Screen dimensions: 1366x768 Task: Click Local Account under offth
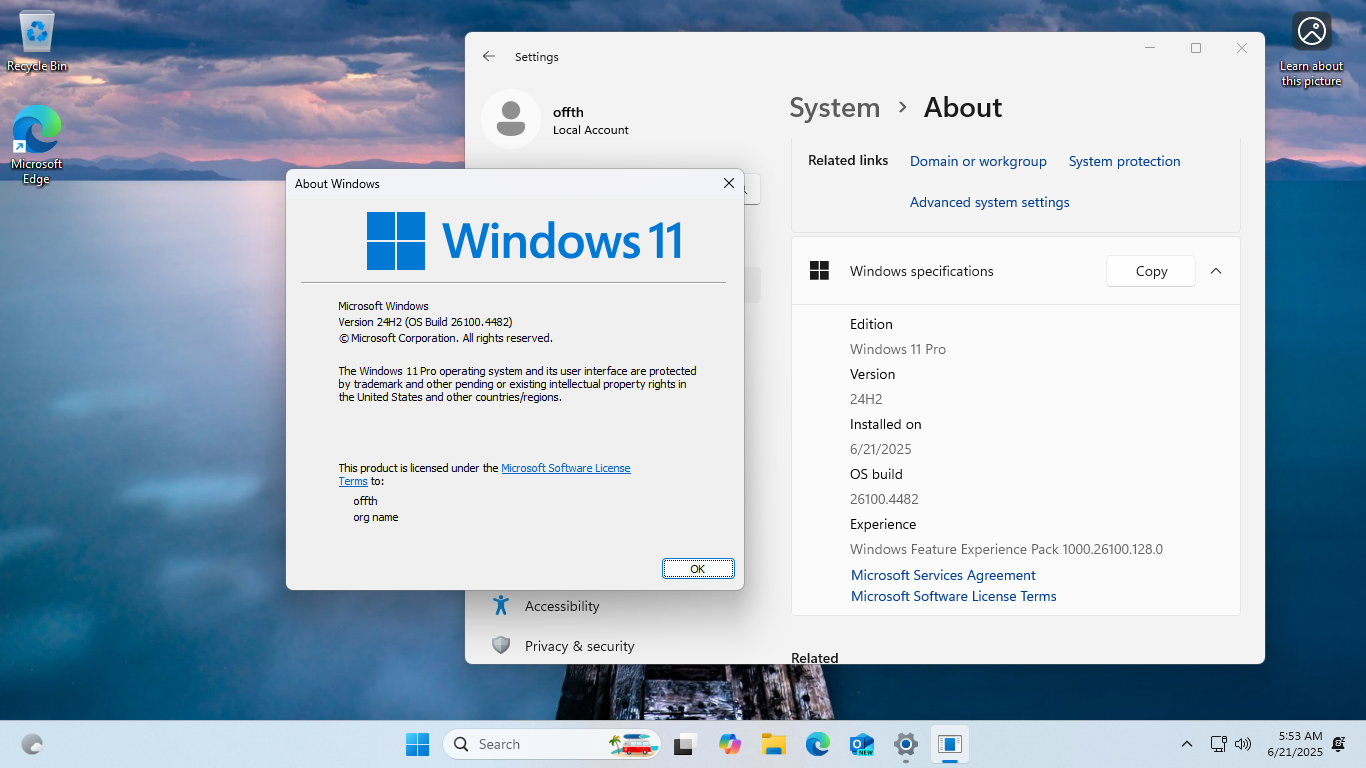point(591,130)
